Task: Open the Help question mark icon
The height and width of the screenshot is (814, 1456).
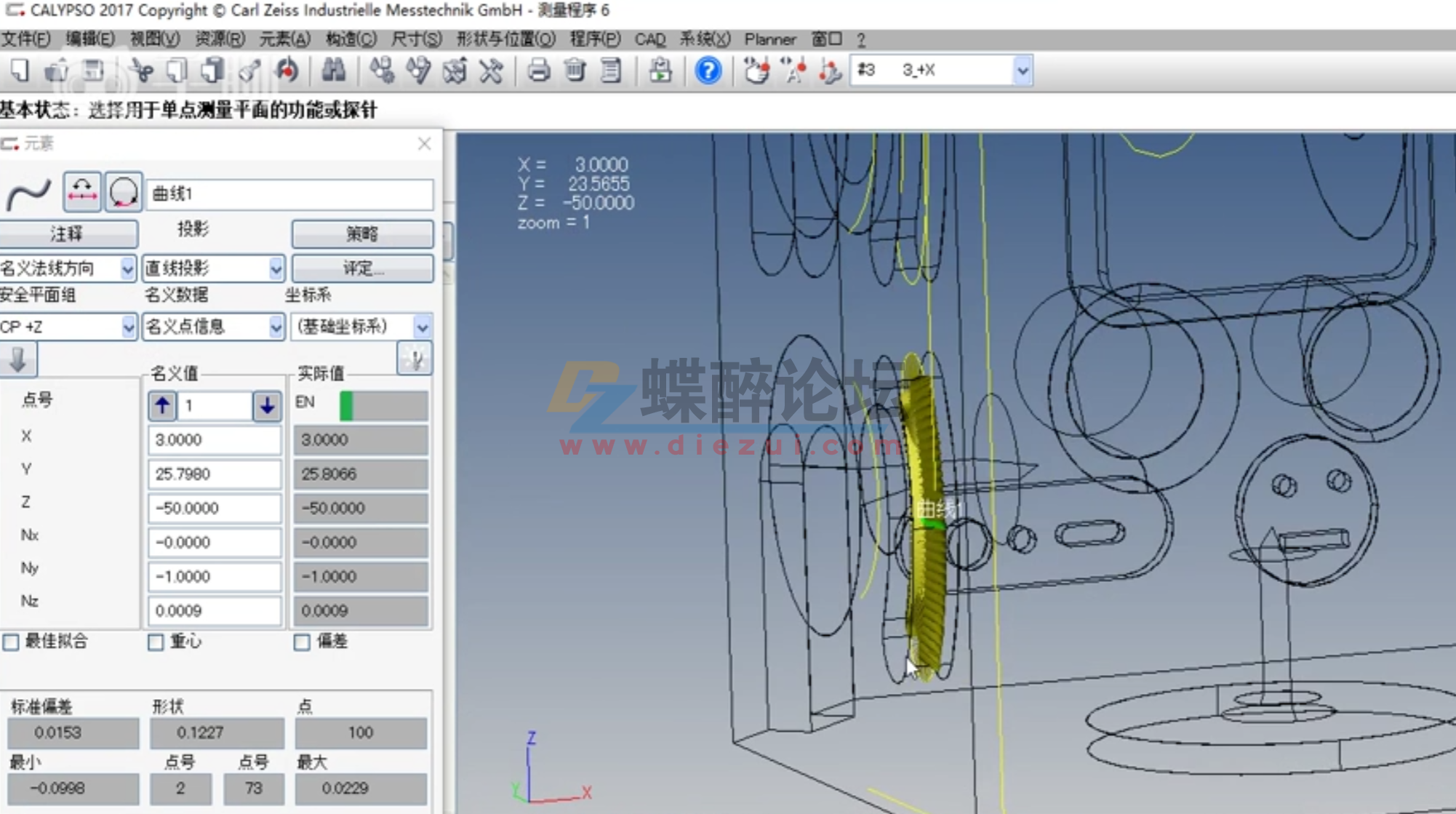Action: coord(706,71)
